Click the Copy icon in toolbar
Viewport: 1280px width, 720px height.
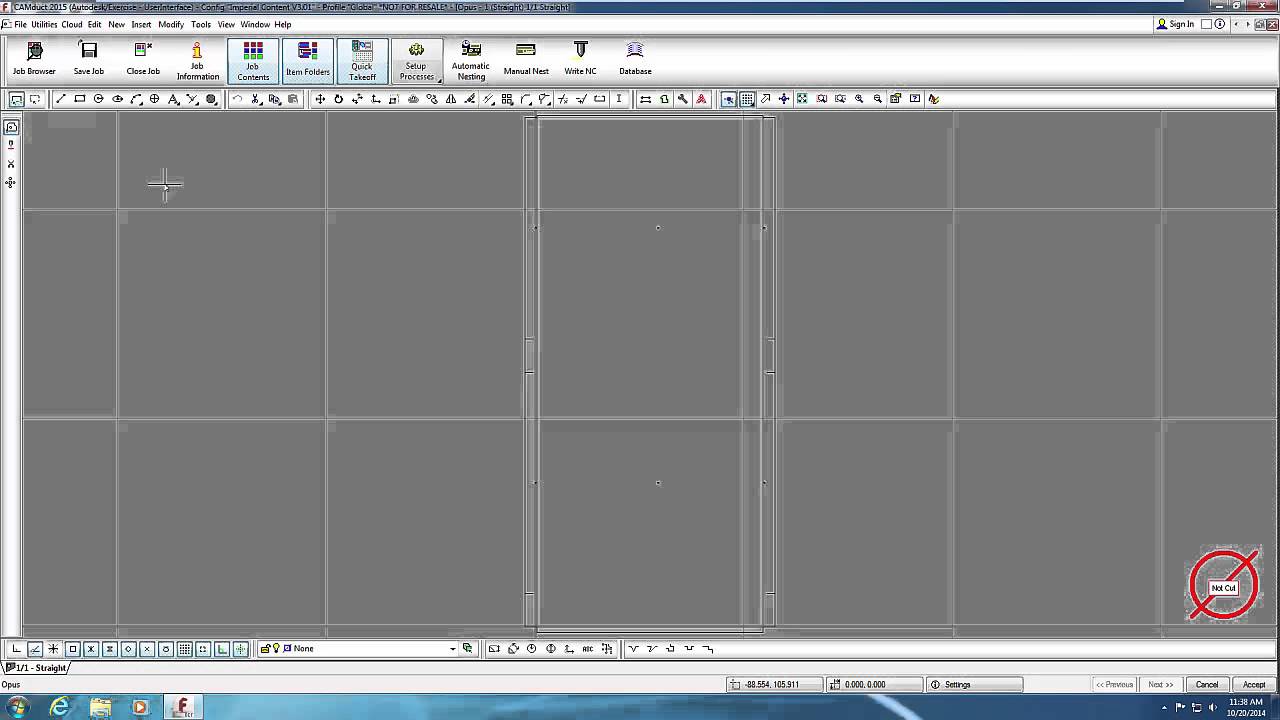[275, 99]
